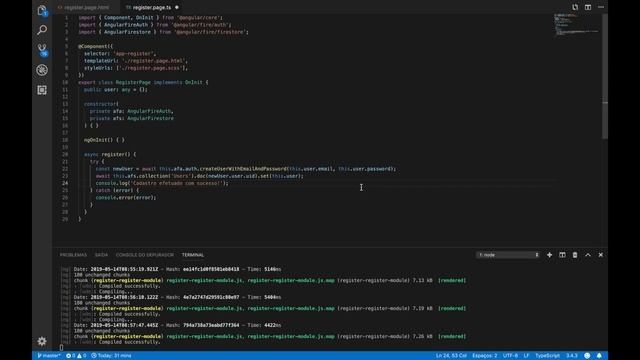Create a new terminal with the plus icon

point(549,255)
